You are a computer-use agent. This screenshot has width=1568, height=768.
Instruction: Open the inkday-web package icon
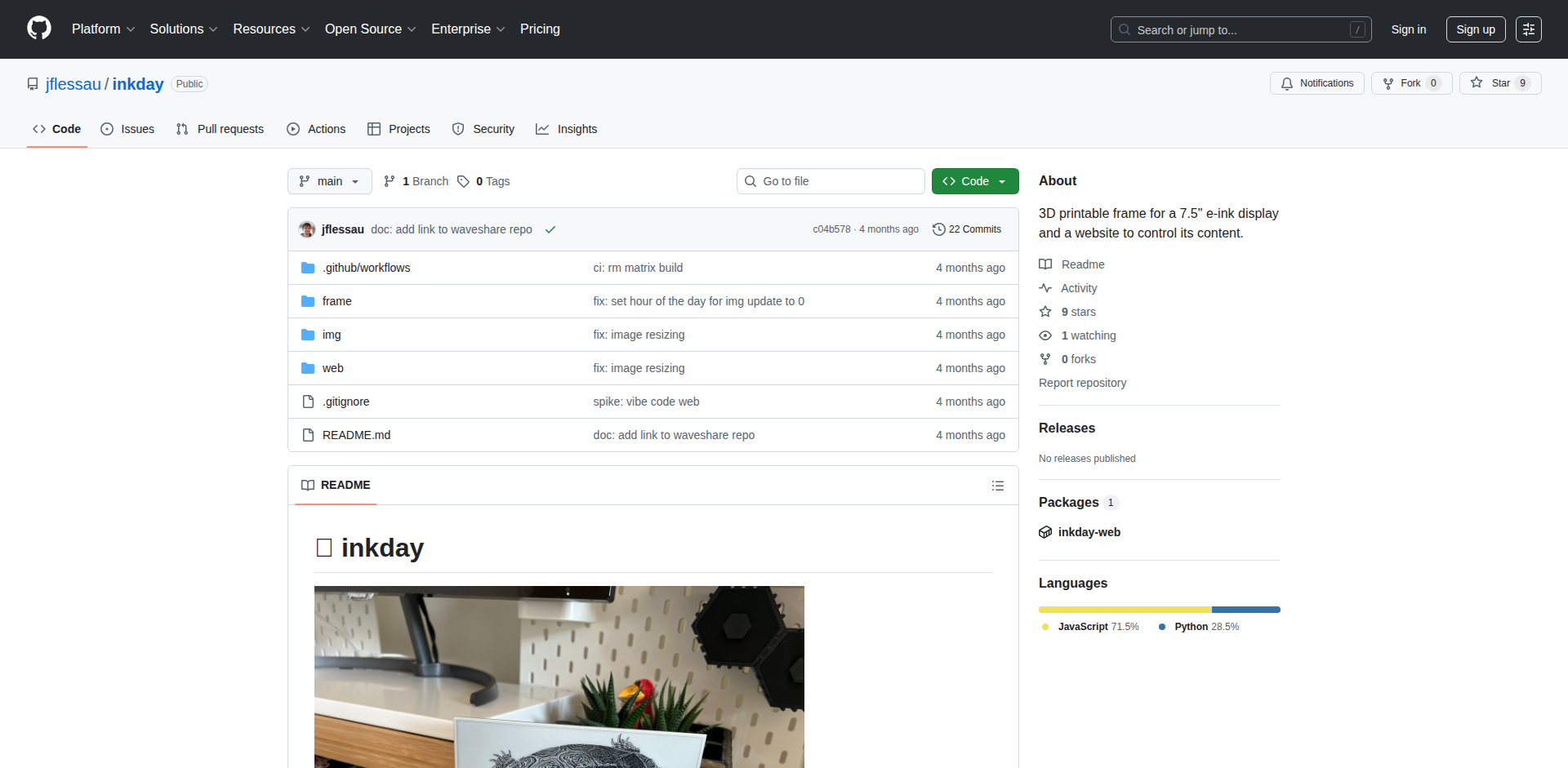(x=1045, y=532)
